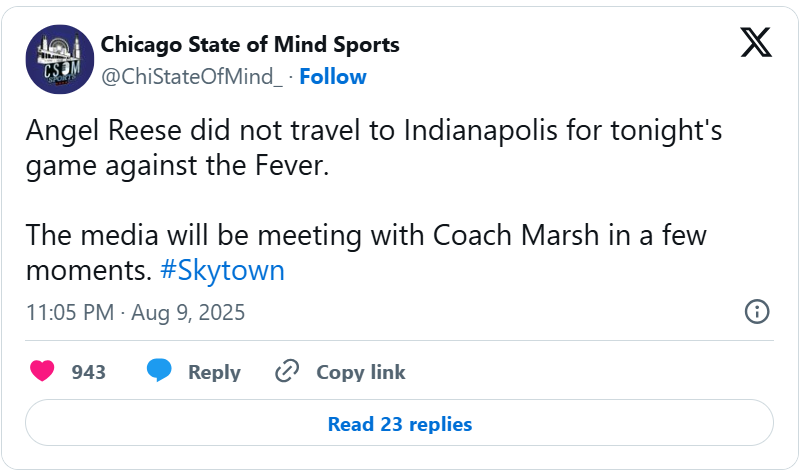Viewport: 802px width, 475px height.
Task: Open the 11:05 PM Aug 9, 2025 timestamp
Action: [136, 312]
